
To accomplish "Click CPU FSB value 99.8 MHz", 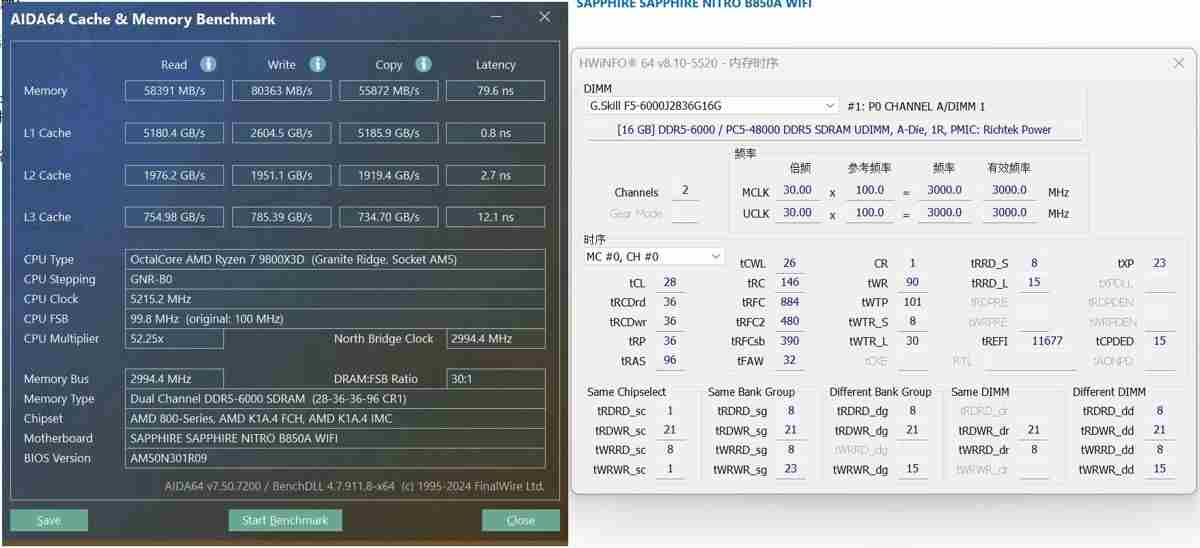I will pos(335,319).
